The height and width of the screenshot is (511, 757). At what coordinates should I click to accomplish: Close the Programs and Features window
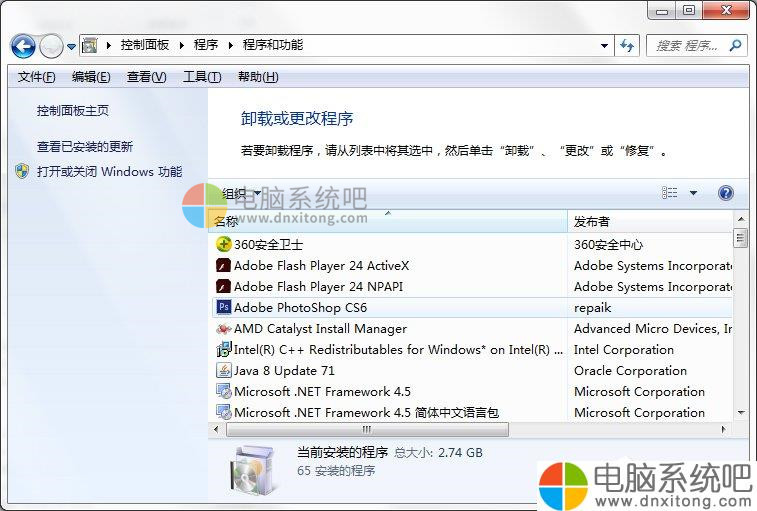(726, 10)
